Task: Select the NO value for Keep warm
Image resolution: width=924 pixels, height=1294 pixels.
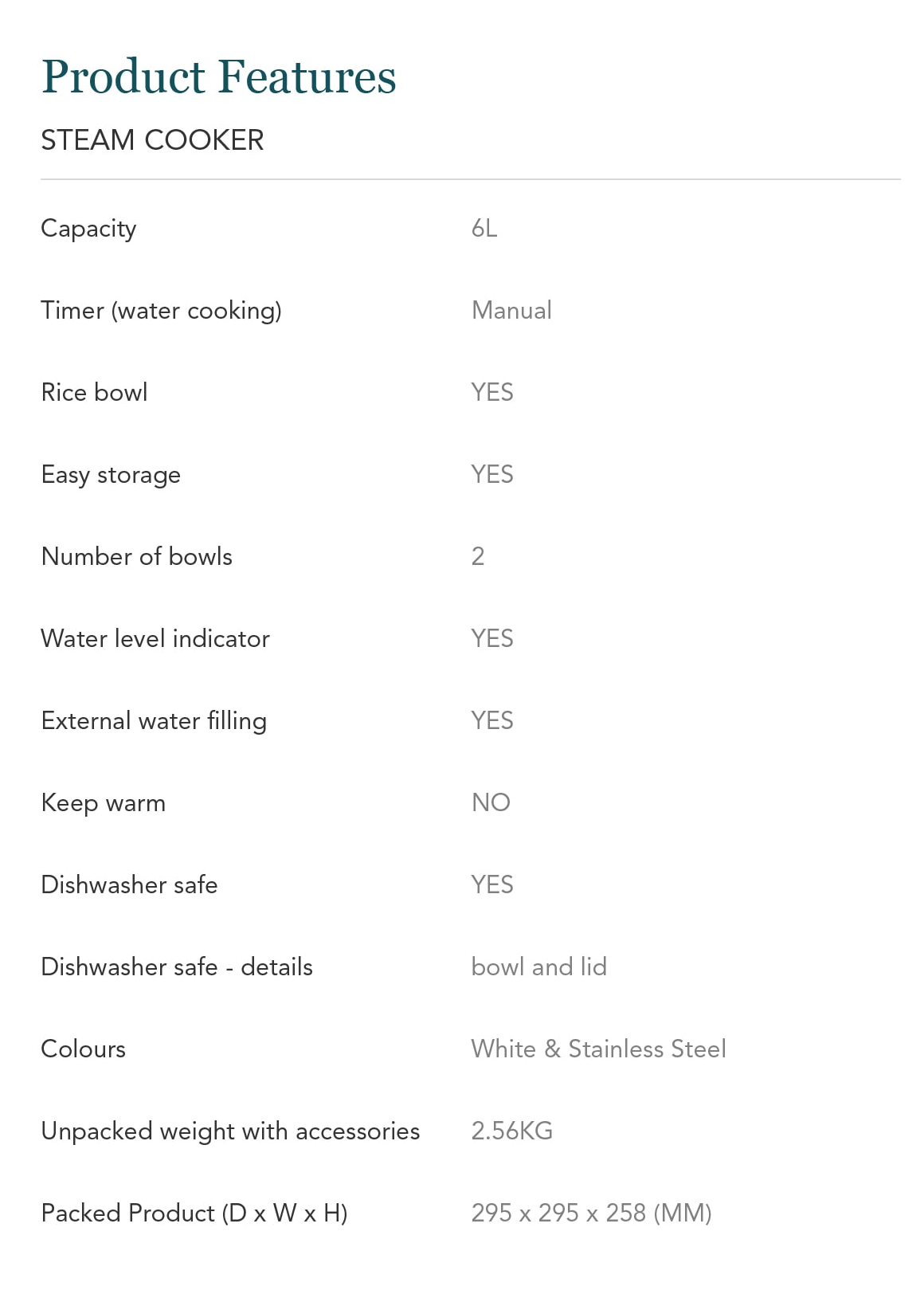Action: tap(491, 803)
